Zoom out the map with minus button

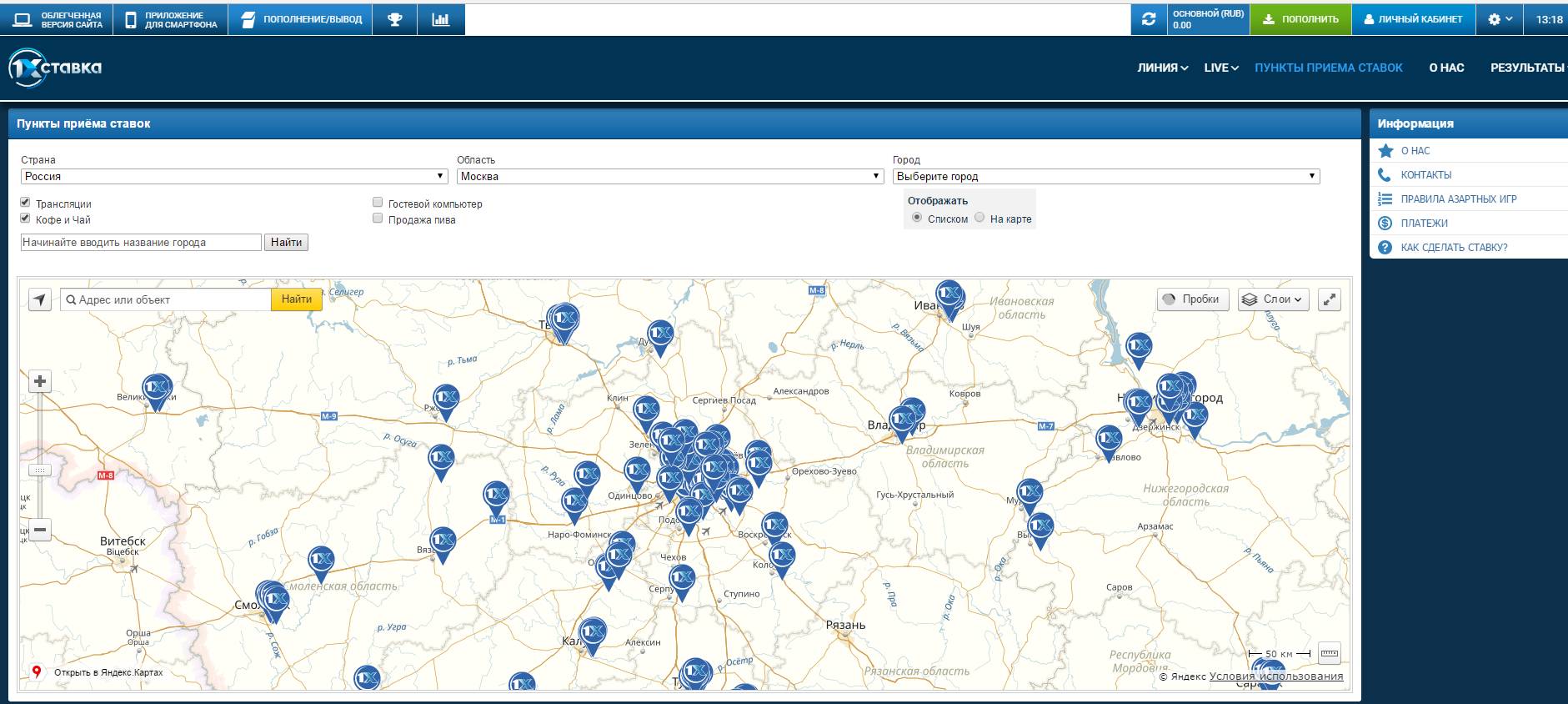click(x=39, y=530)
